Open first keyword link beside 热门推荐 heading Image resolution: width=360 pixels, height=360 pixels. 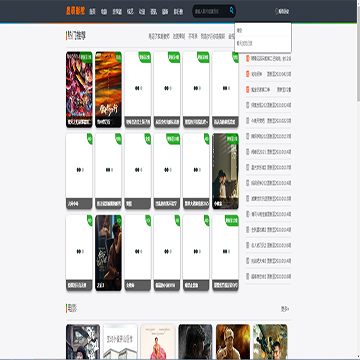159,36
